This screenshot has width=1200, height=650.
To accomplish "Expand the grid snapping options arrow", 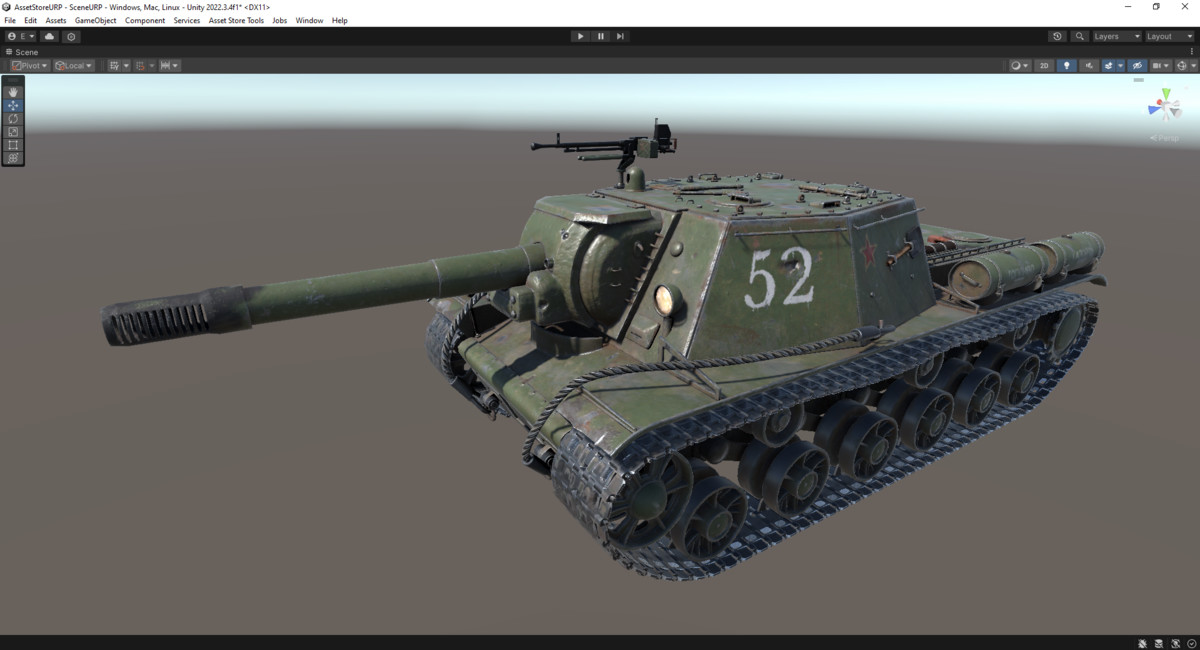I will point(152,66).
